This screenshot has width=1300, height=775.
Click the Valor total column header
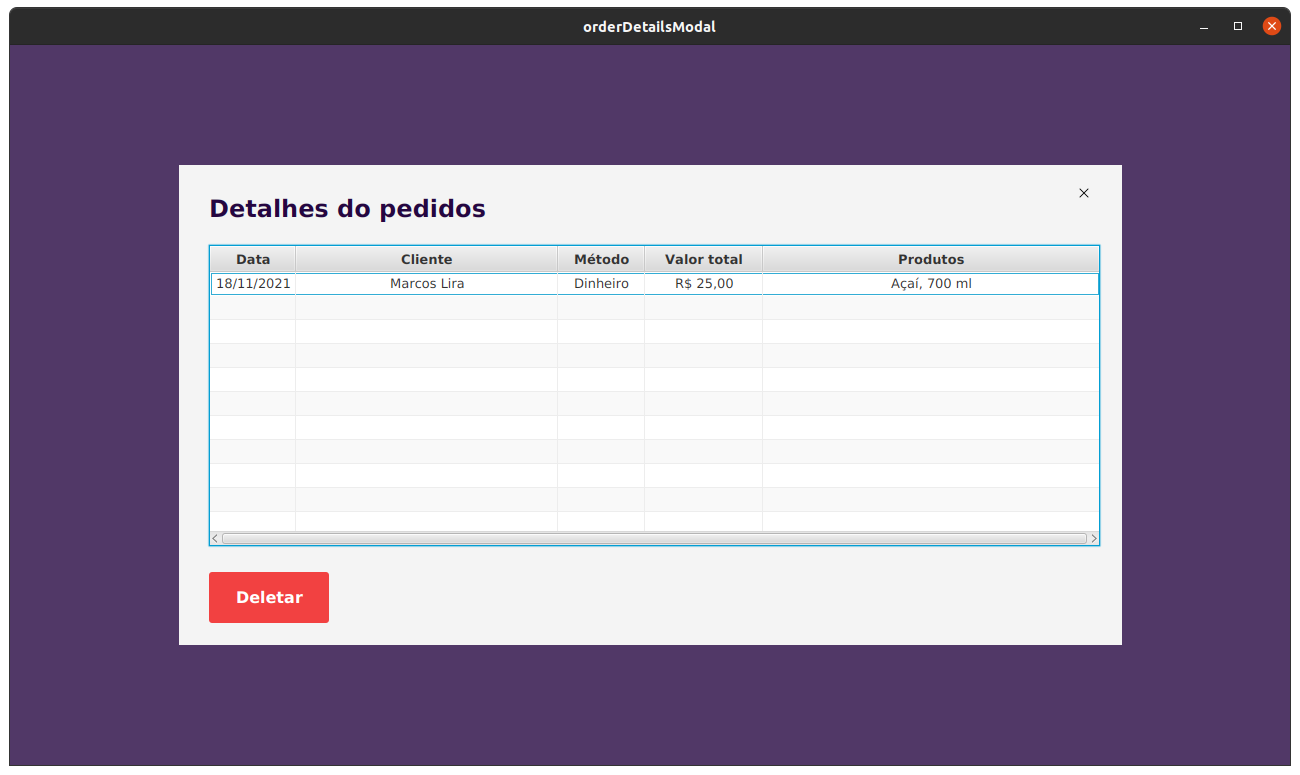704,259
